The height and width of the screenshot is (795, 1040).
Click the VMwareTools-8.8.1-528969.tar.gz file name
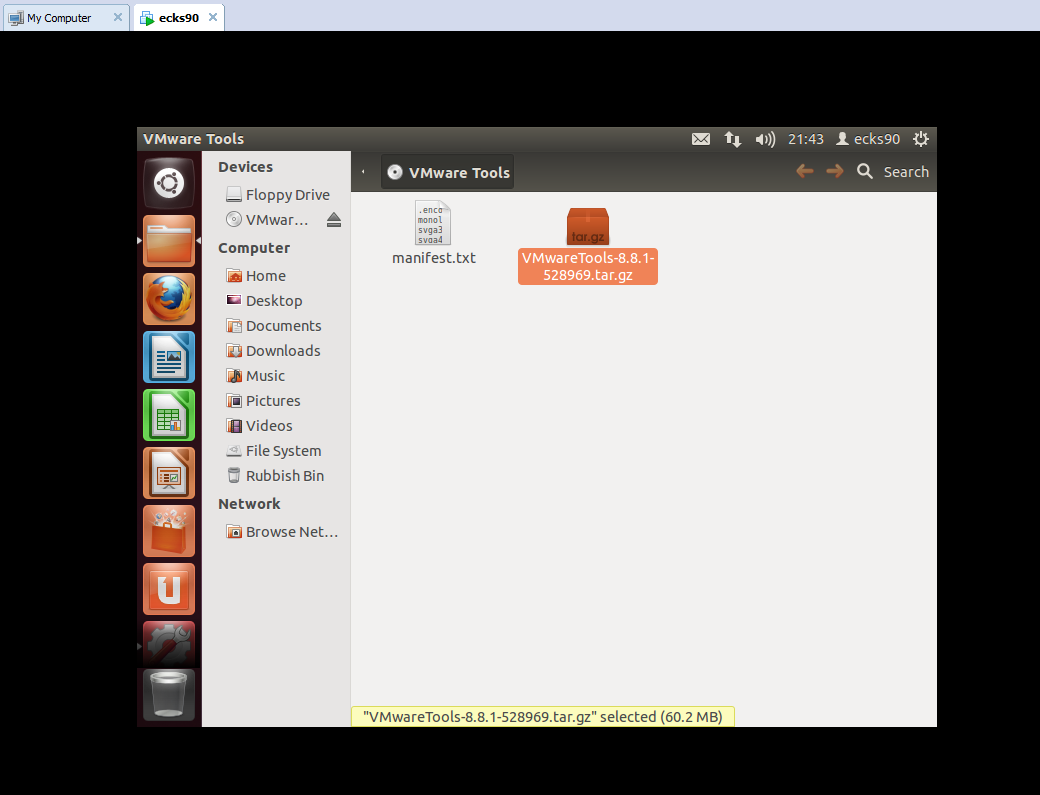coord(588,267)
